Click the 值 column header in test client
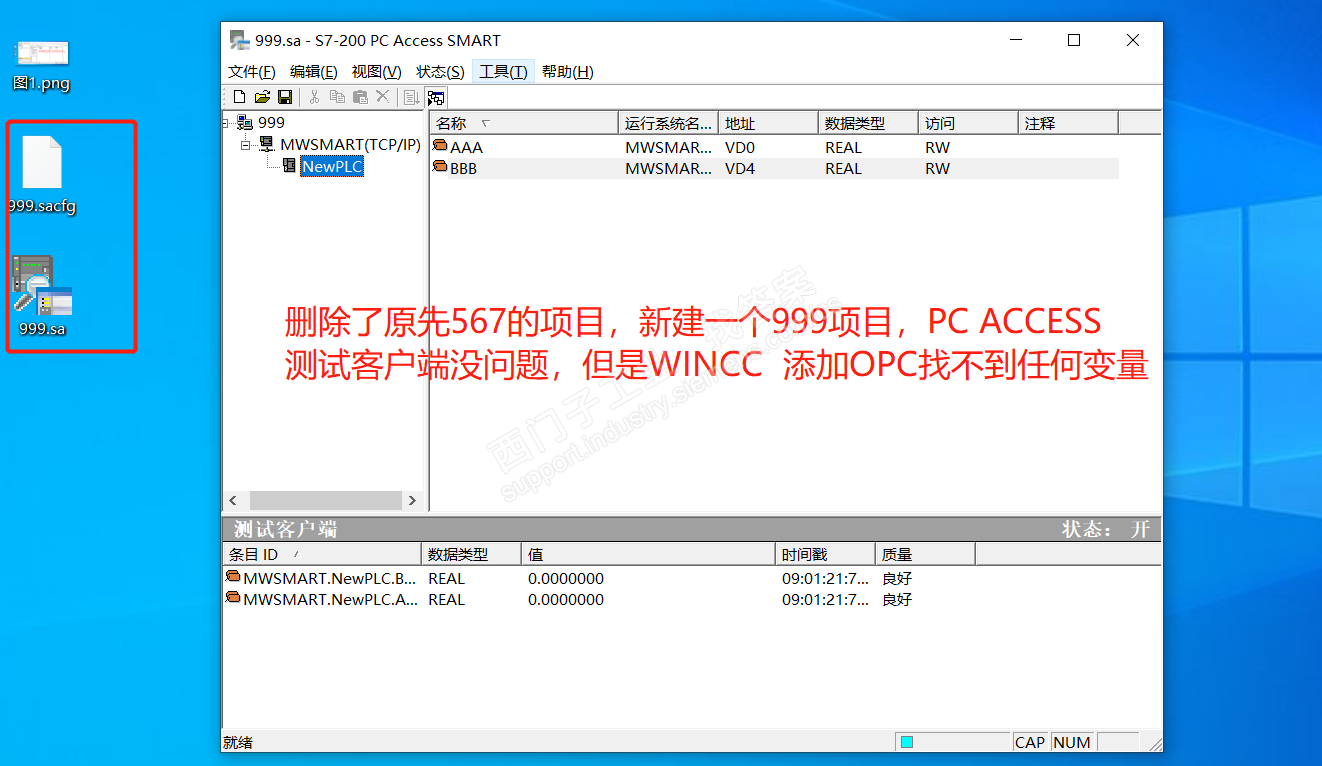 pyautogui.click(x=648, y=554)
